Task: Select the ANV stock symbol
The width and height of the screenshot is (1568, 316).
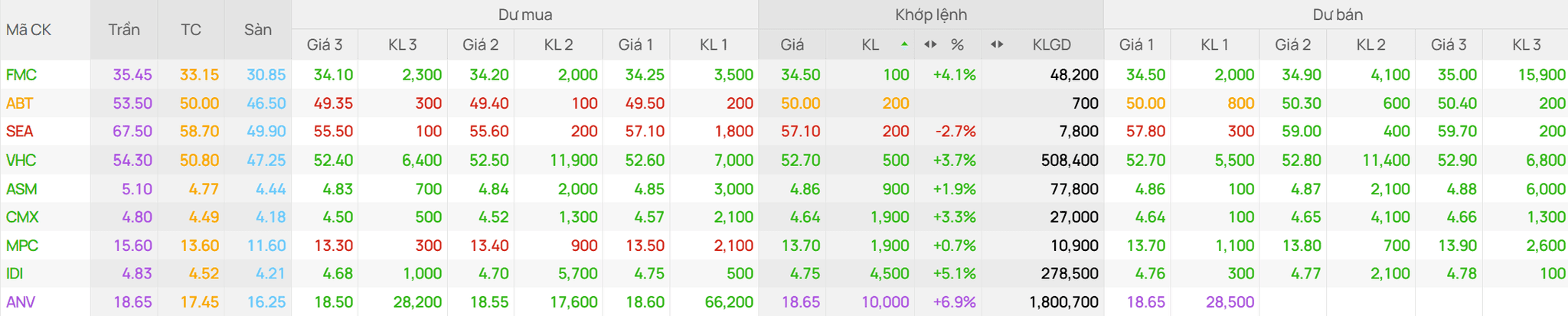Action: coord(21,302)
